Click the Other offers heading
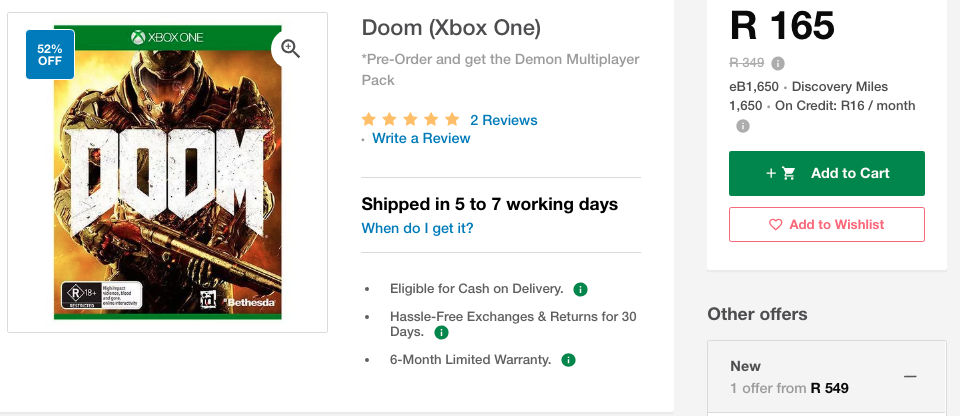Image resolution: width=960 pixels, height=416 pixels. coord(757,314)
